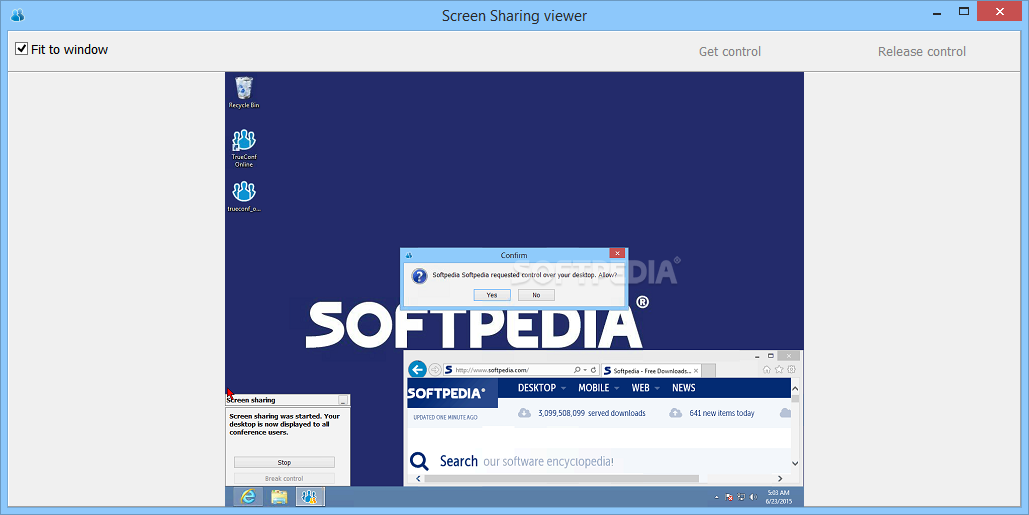Click the served downloads cloud icon
1029x515 pixels.
pyautogui.click(x=524, y=413)
